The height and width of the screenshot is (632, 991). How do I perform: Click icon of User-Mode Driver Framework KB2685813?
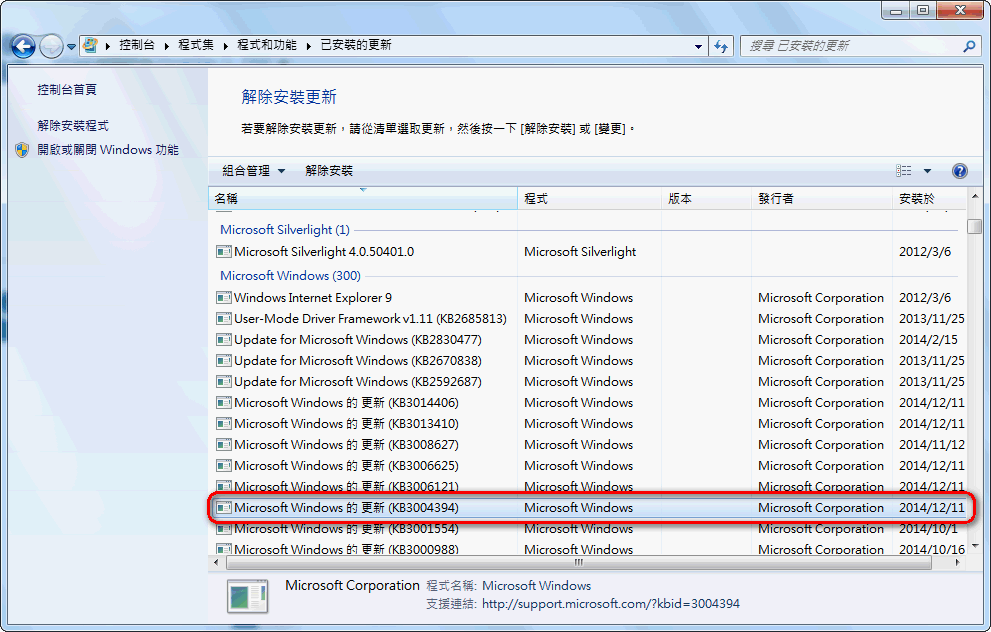tap(224, 319)
